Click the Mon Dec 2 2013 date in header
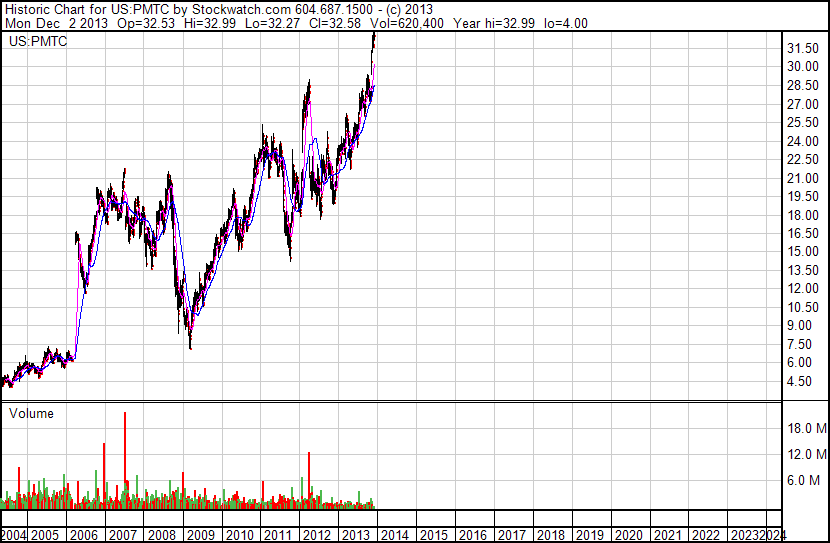The width and height of the screenshot is (830, 543). (x=57, y=23)
